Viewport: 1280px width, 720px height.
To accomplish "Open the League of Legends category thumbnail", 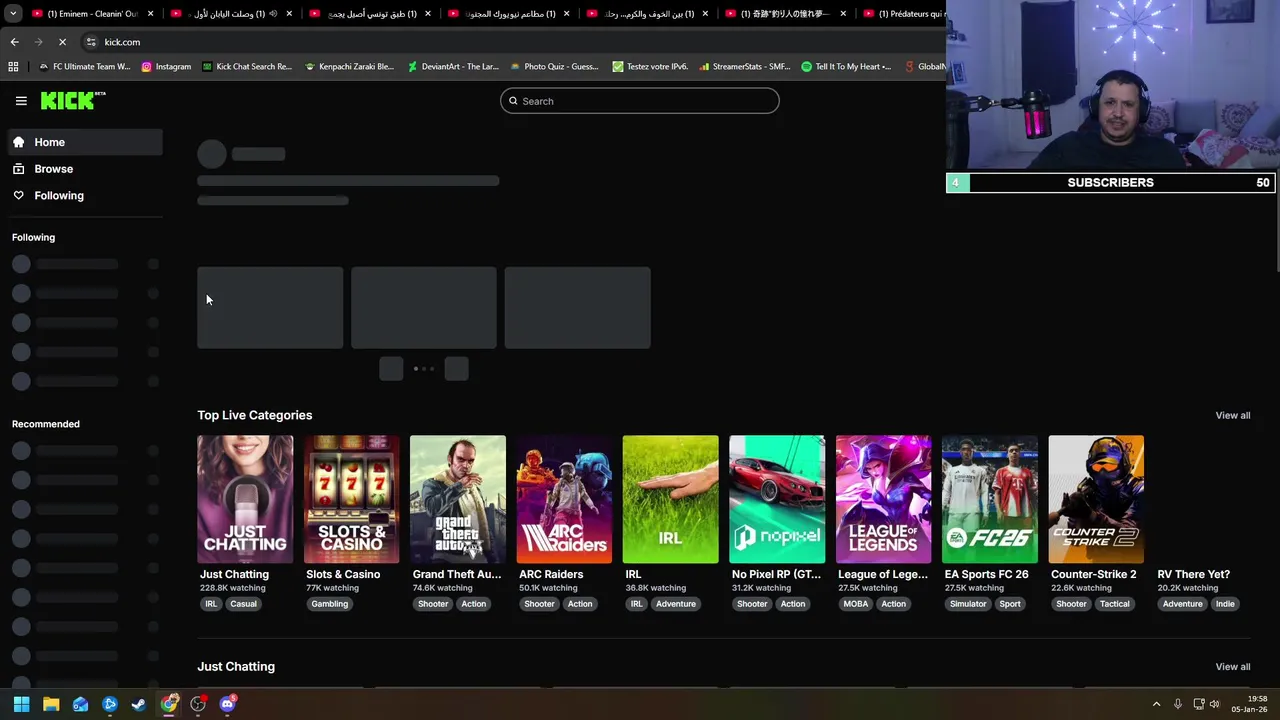I will tap(883, 499).
